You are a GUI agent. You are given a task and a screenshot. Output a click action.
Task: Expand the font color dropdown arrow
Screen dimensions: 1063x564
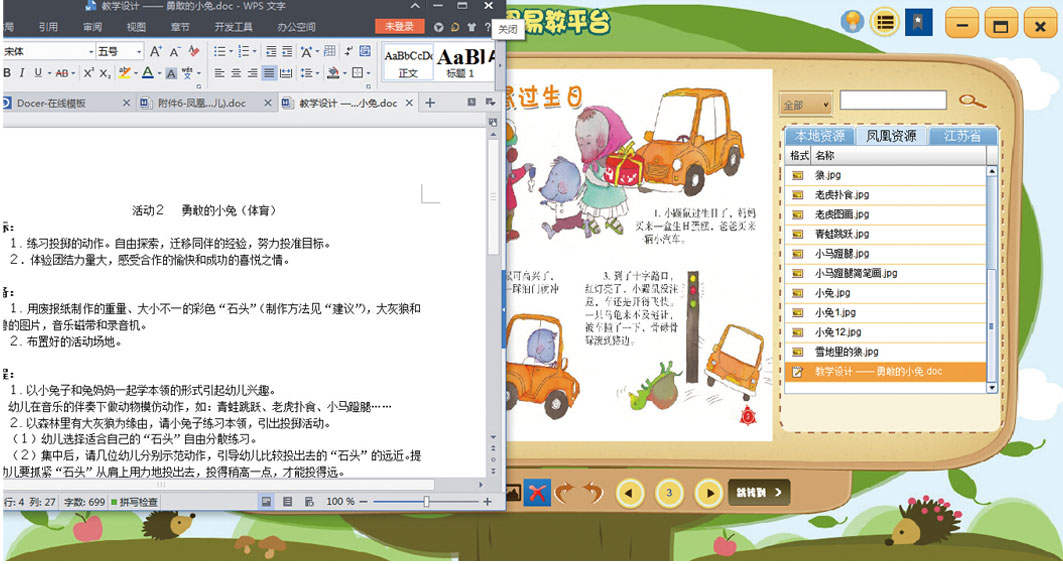click(x=159, y=73)
